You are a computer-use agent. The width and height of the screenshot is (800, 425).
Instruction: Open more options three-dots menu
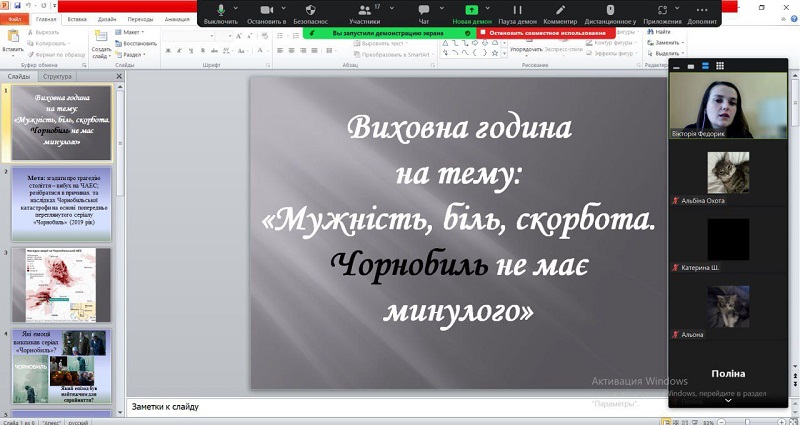click(x=701, y=9)
